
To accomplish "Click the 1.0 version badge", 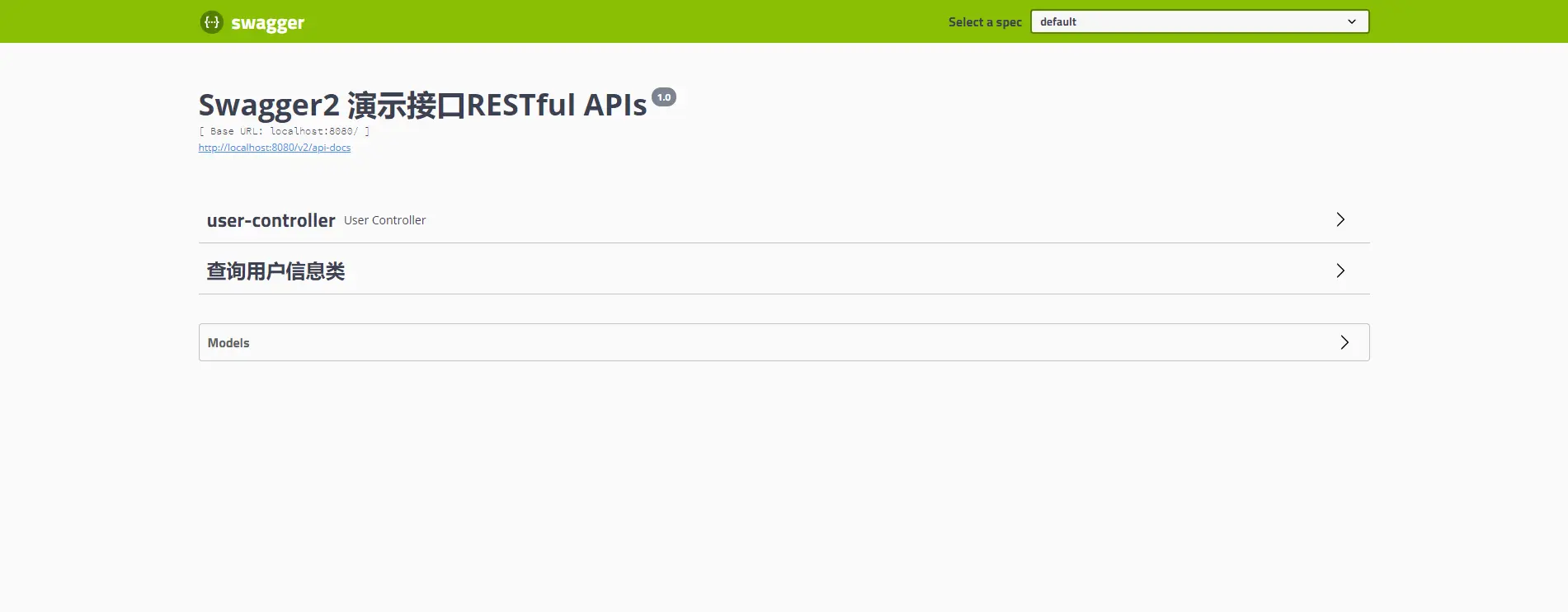I will click(664, 97).
